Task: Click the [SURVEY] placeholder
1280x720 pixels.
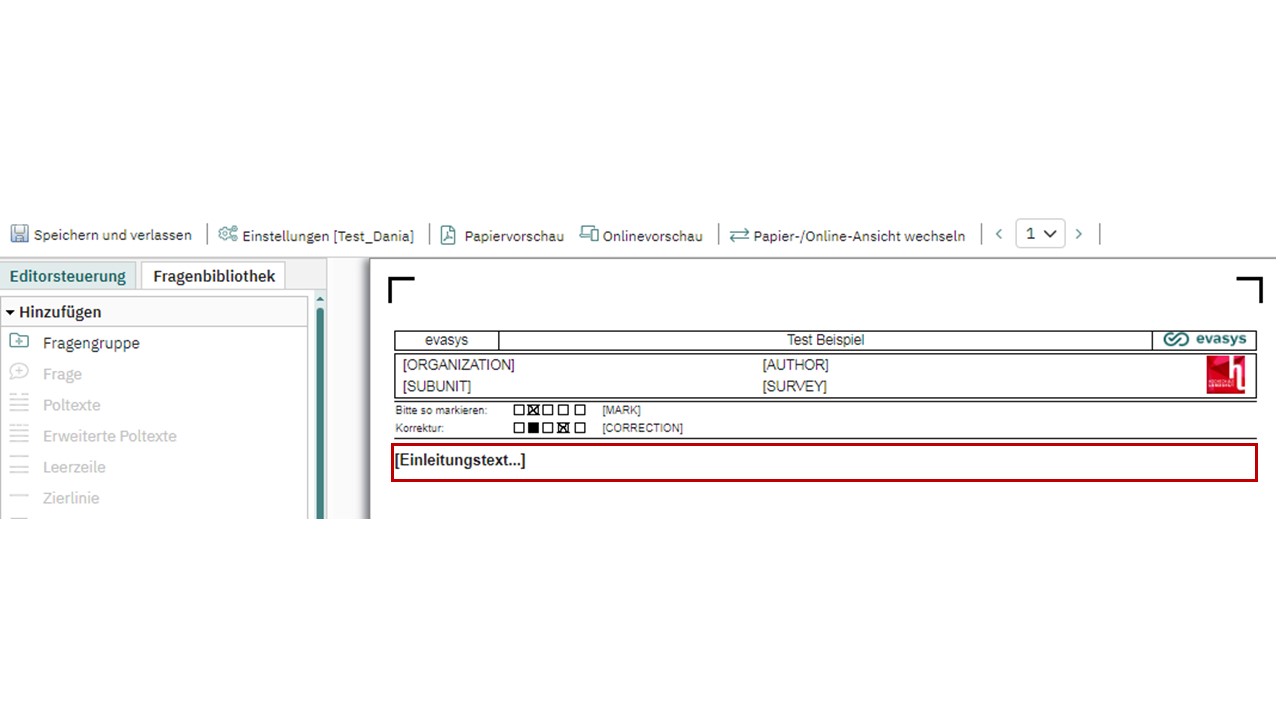Action: 794,386
